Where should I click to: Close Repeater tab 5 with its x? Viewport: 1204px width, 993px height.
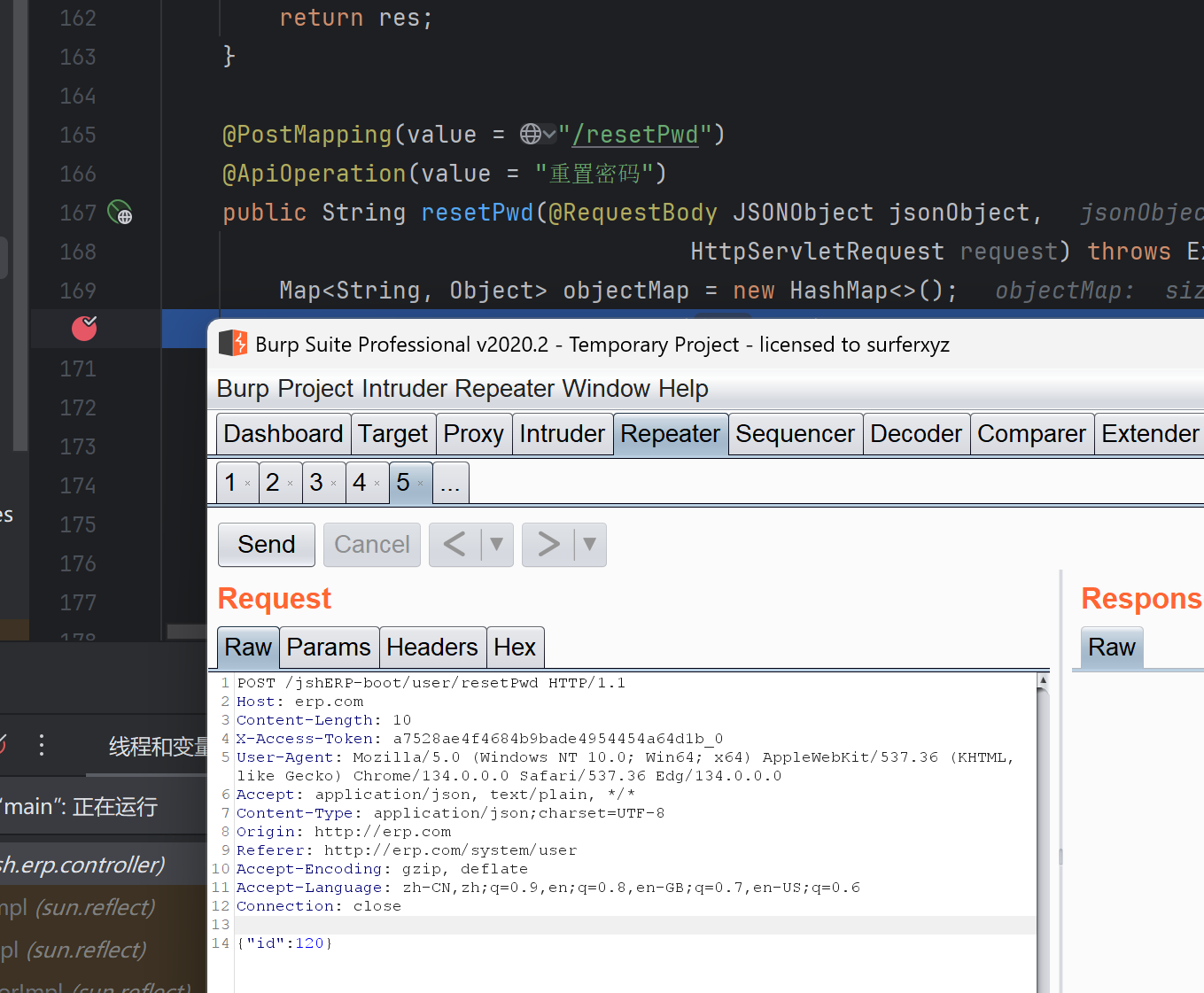click(x=421, y=484)
